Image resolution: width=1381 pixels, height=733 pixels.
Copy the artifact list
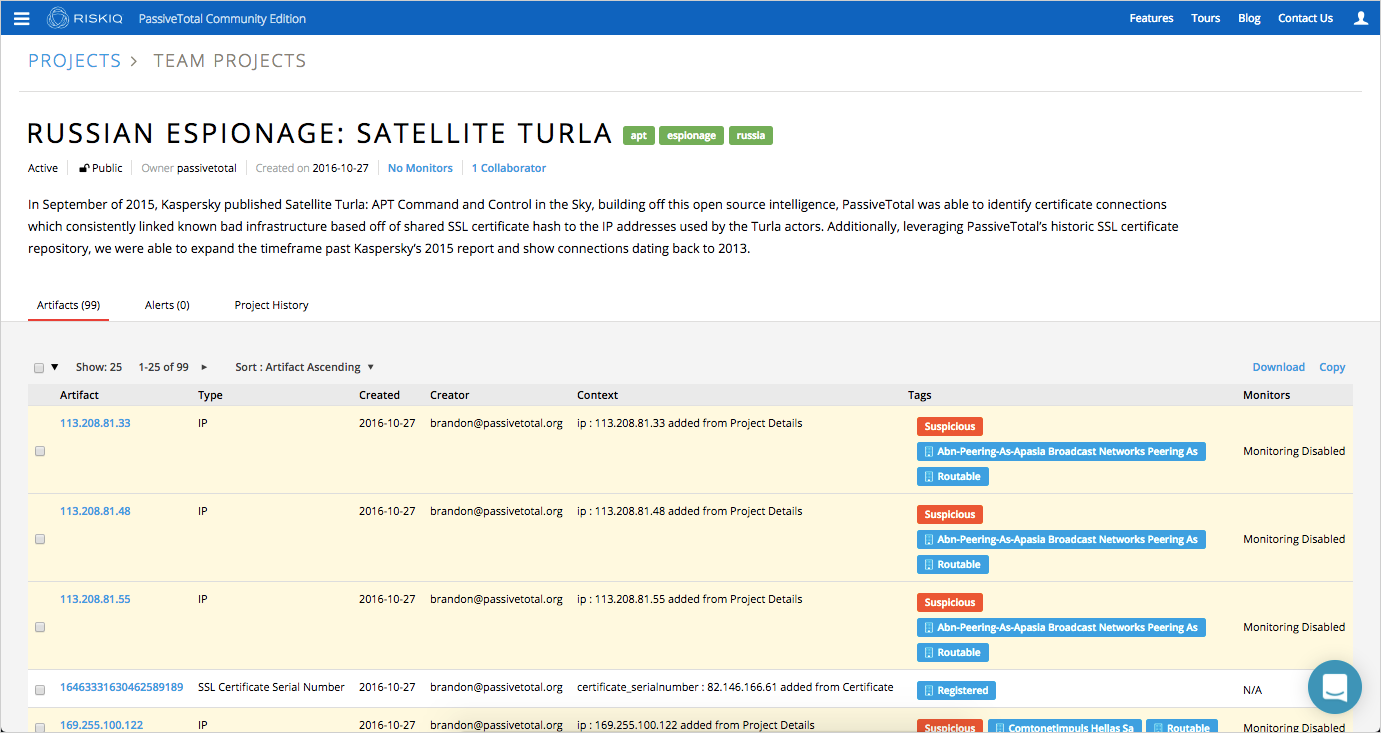(x=1332, y=367)
